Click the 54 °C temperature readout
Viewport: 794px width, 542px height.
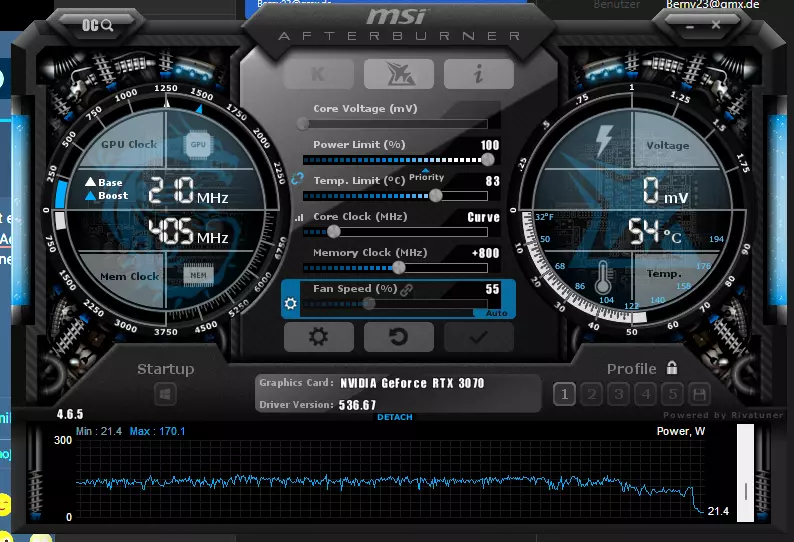655,231
